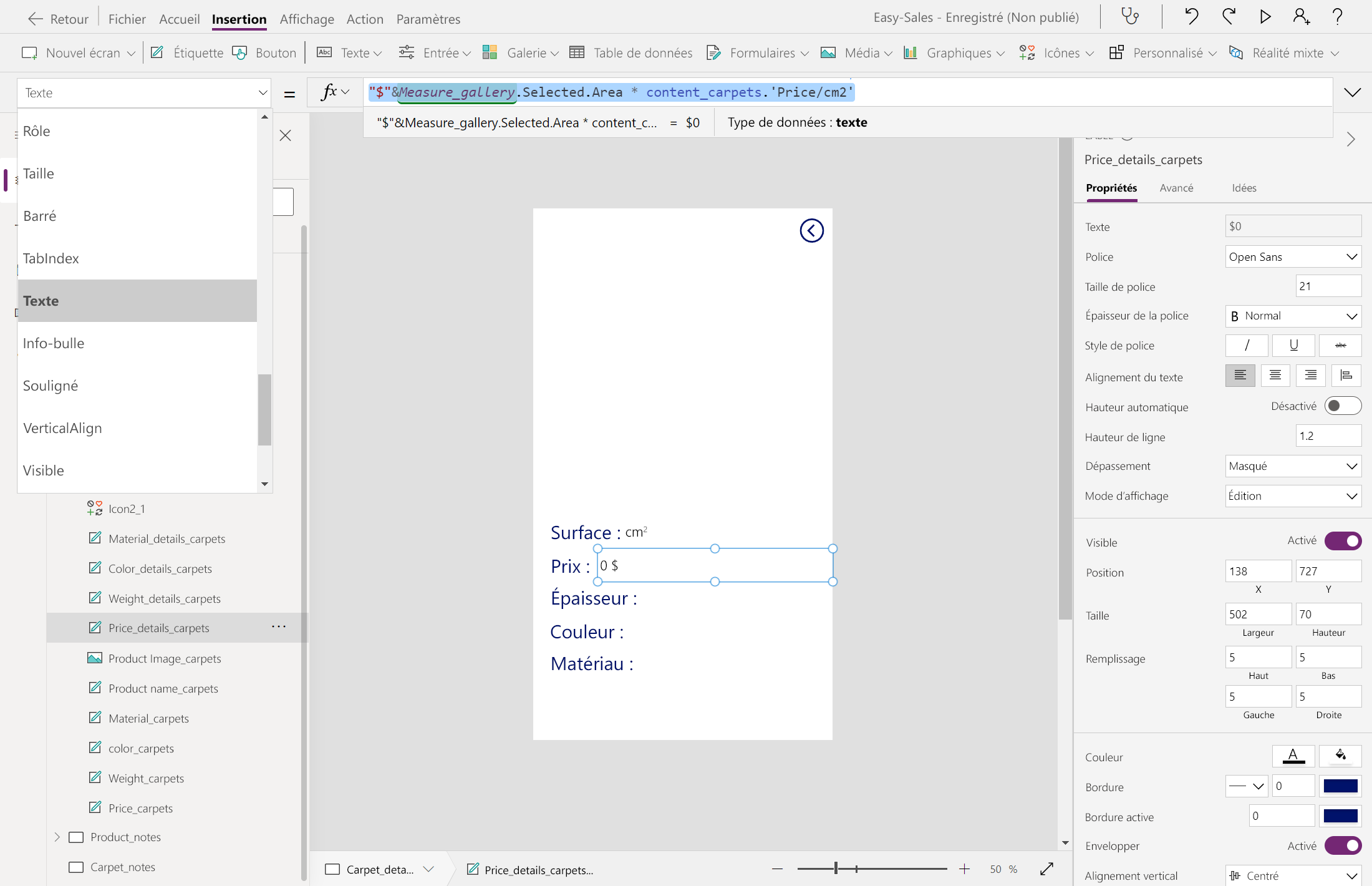Open the Dépassement dropdown
1372x886 pixels.
1293,466
